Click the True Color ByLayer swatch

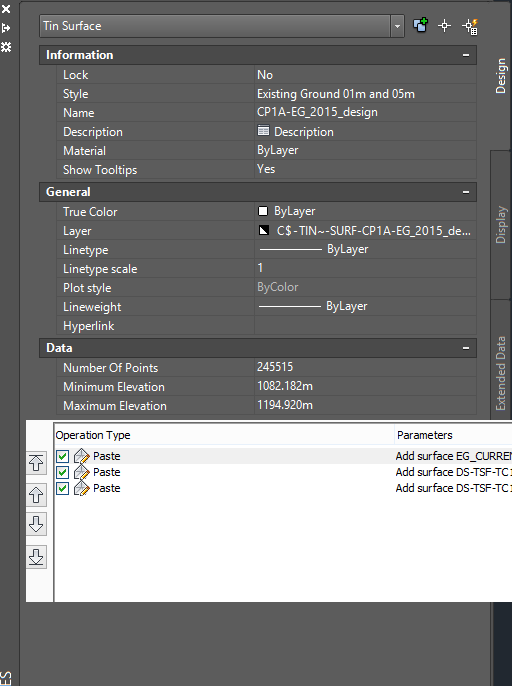tap(263, 211)
